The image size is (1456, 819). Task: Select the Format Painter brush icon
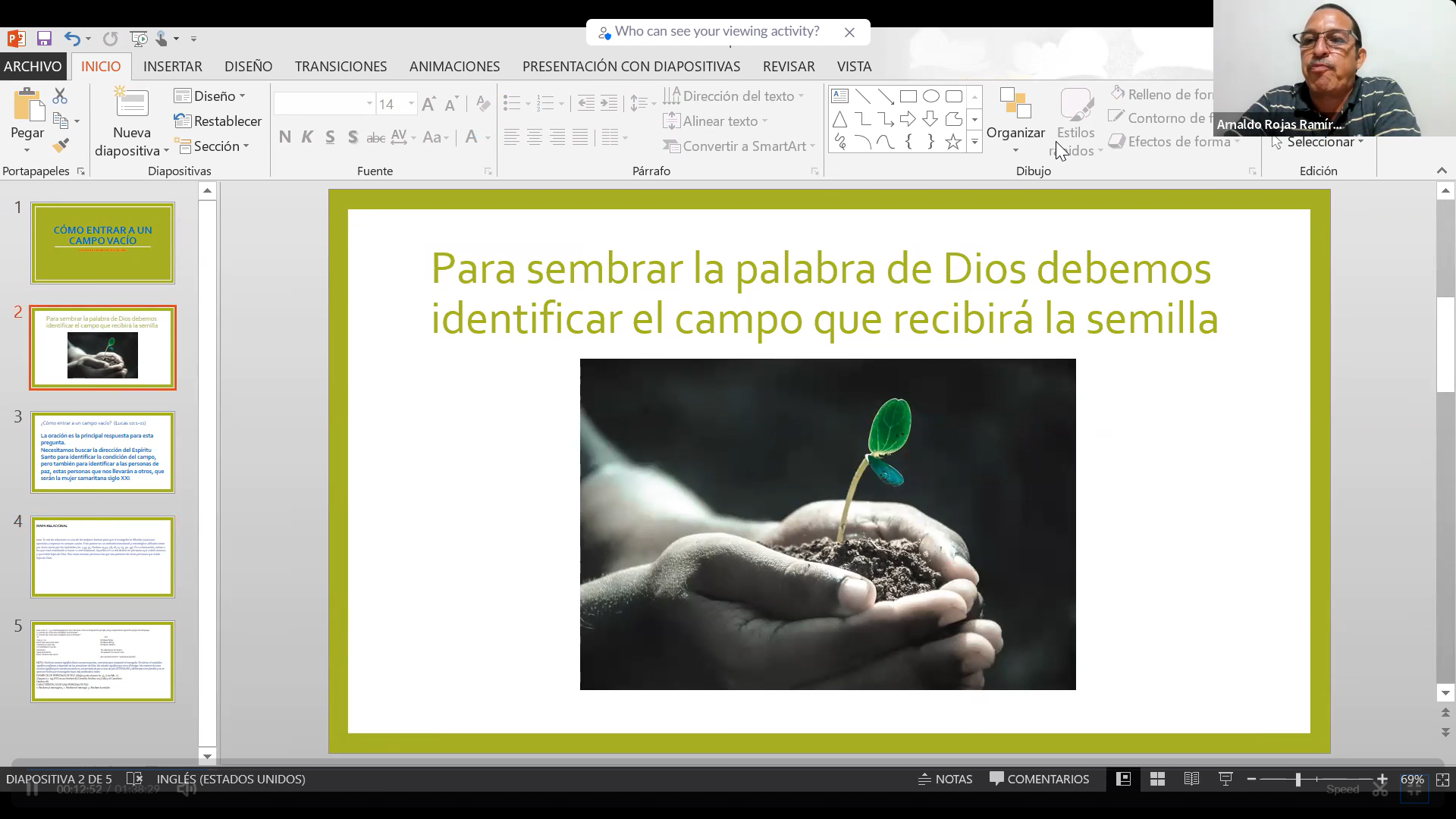point(61,146)
